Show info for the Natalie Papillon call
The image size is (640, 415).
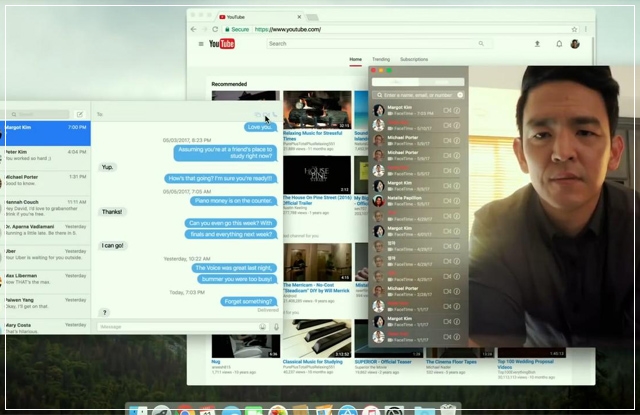457,201
